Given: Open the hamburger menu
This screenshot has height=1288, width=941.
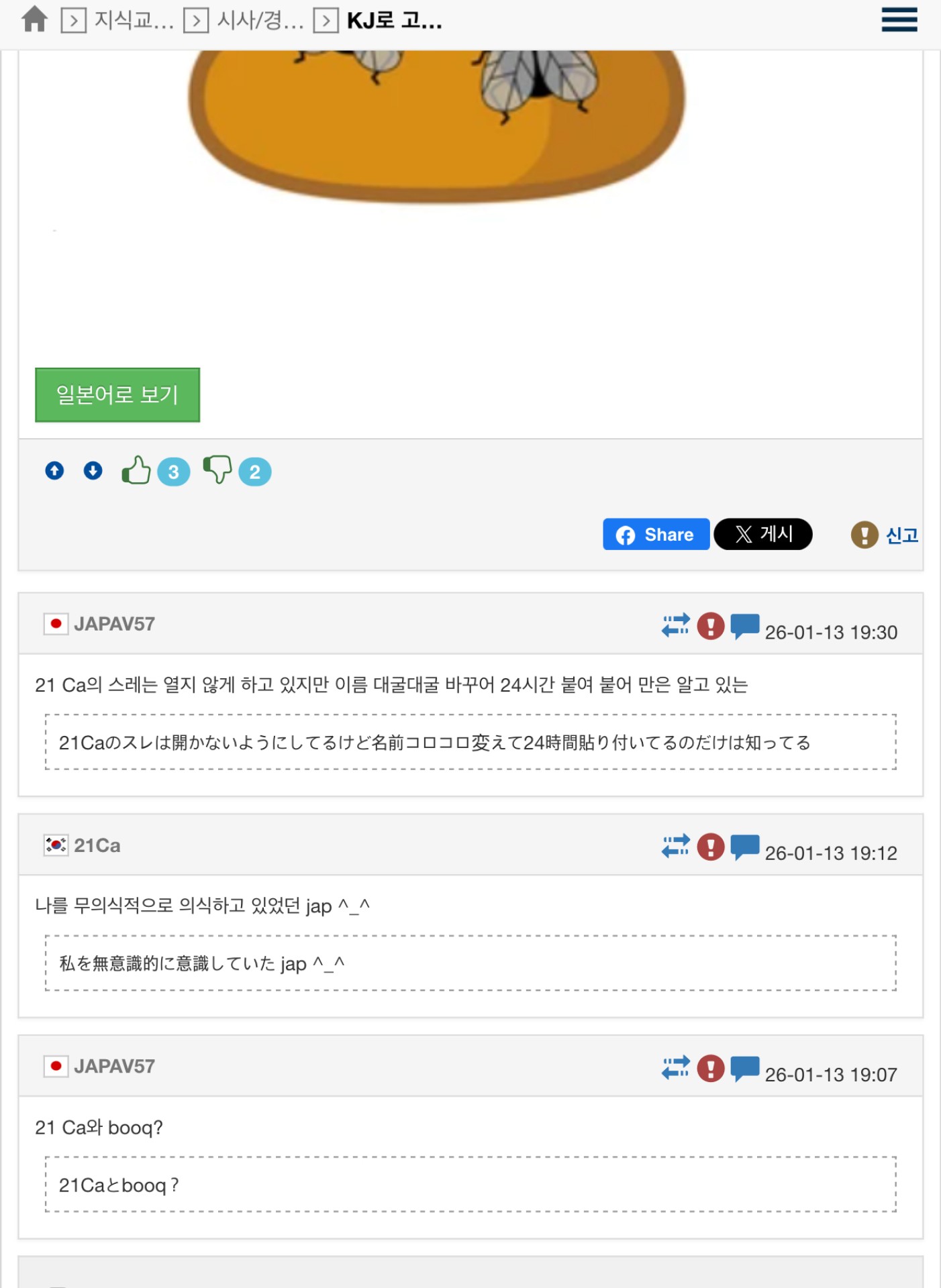Looking at the screenshot, I should pos(899,20).
